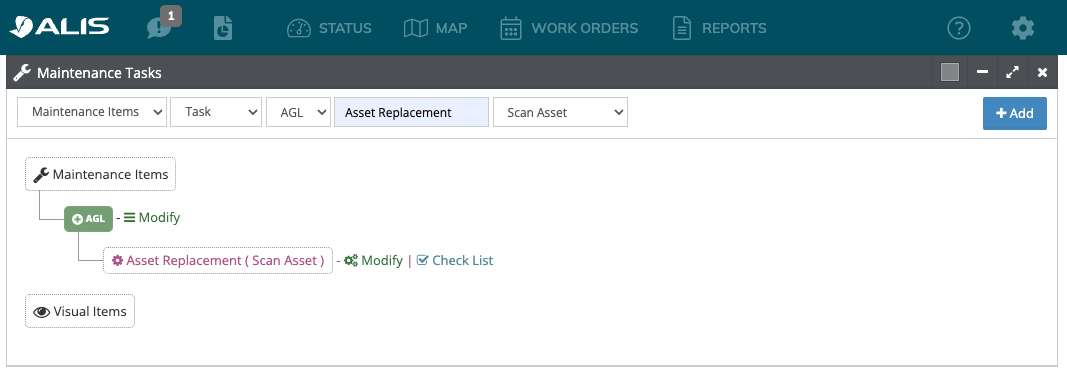Click the ALIS logo
The height and width of the screenshot is (391, 1067).
coord(59,27)
